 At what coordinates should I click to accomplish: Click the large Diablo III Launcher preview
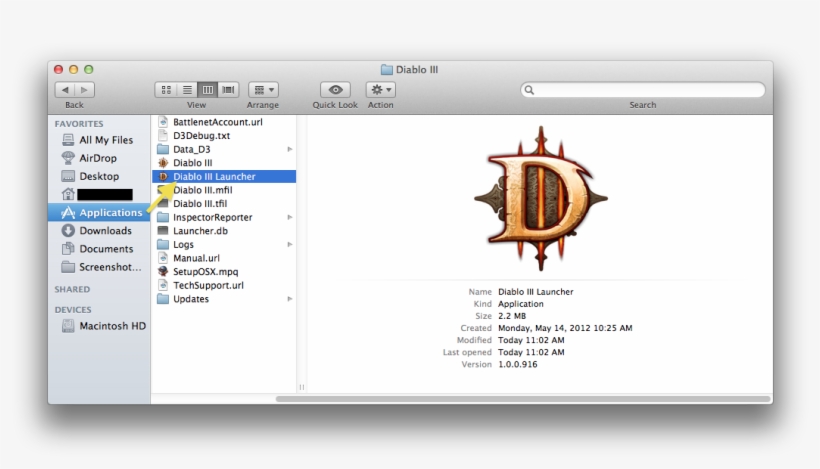click(541, 198)
